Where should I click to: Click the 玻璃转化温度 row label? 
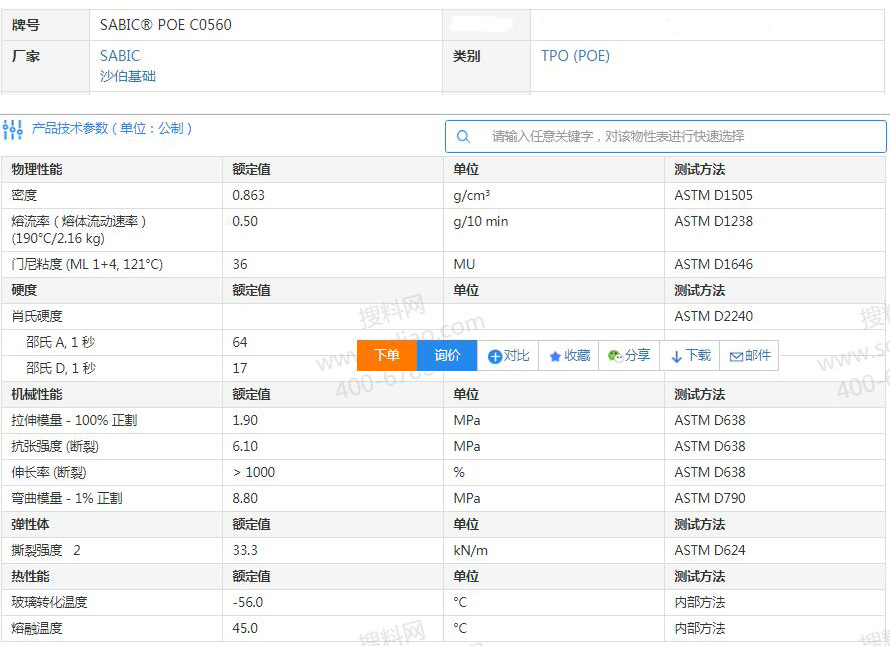click(49, 602)
